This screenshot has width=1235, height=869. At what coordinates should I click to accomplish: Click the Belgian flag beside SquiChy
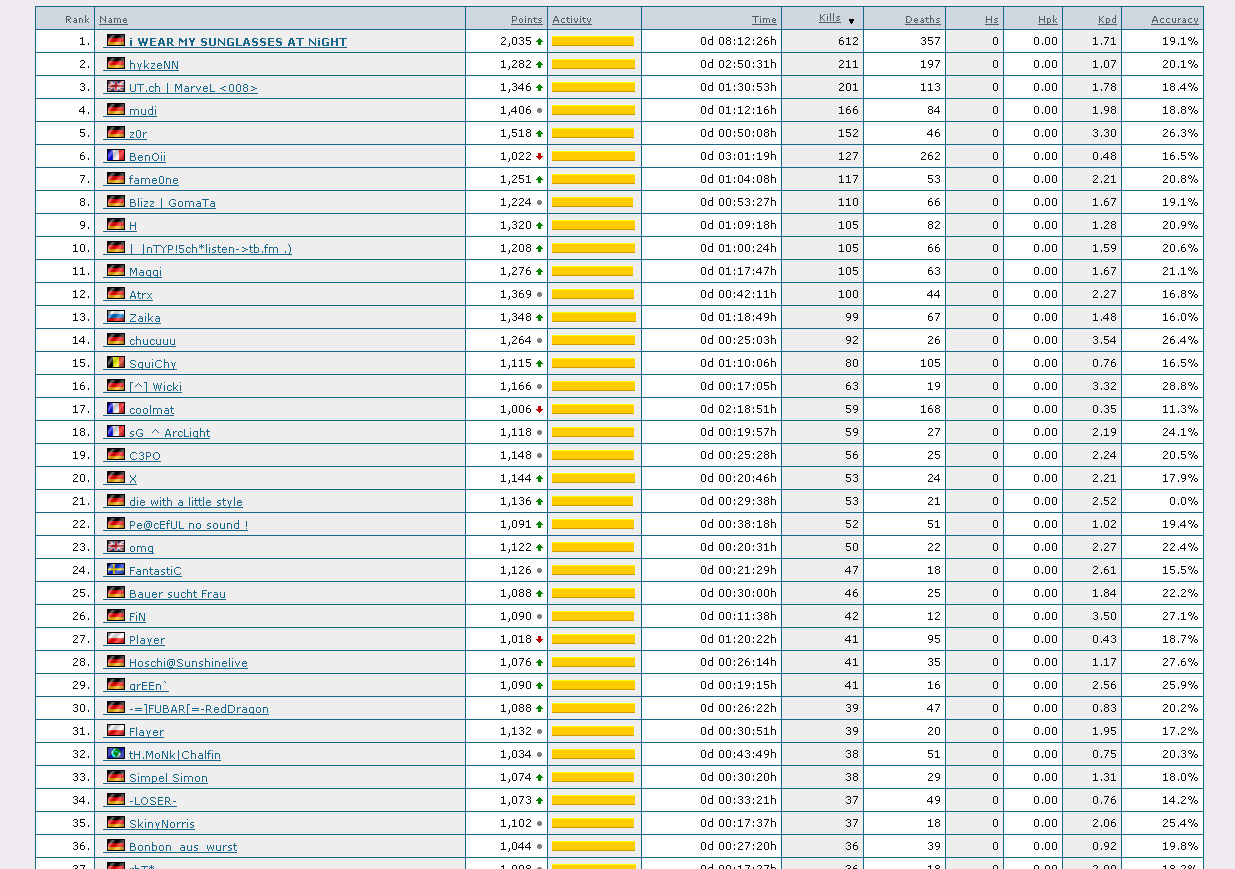click(x=116, y=363)
